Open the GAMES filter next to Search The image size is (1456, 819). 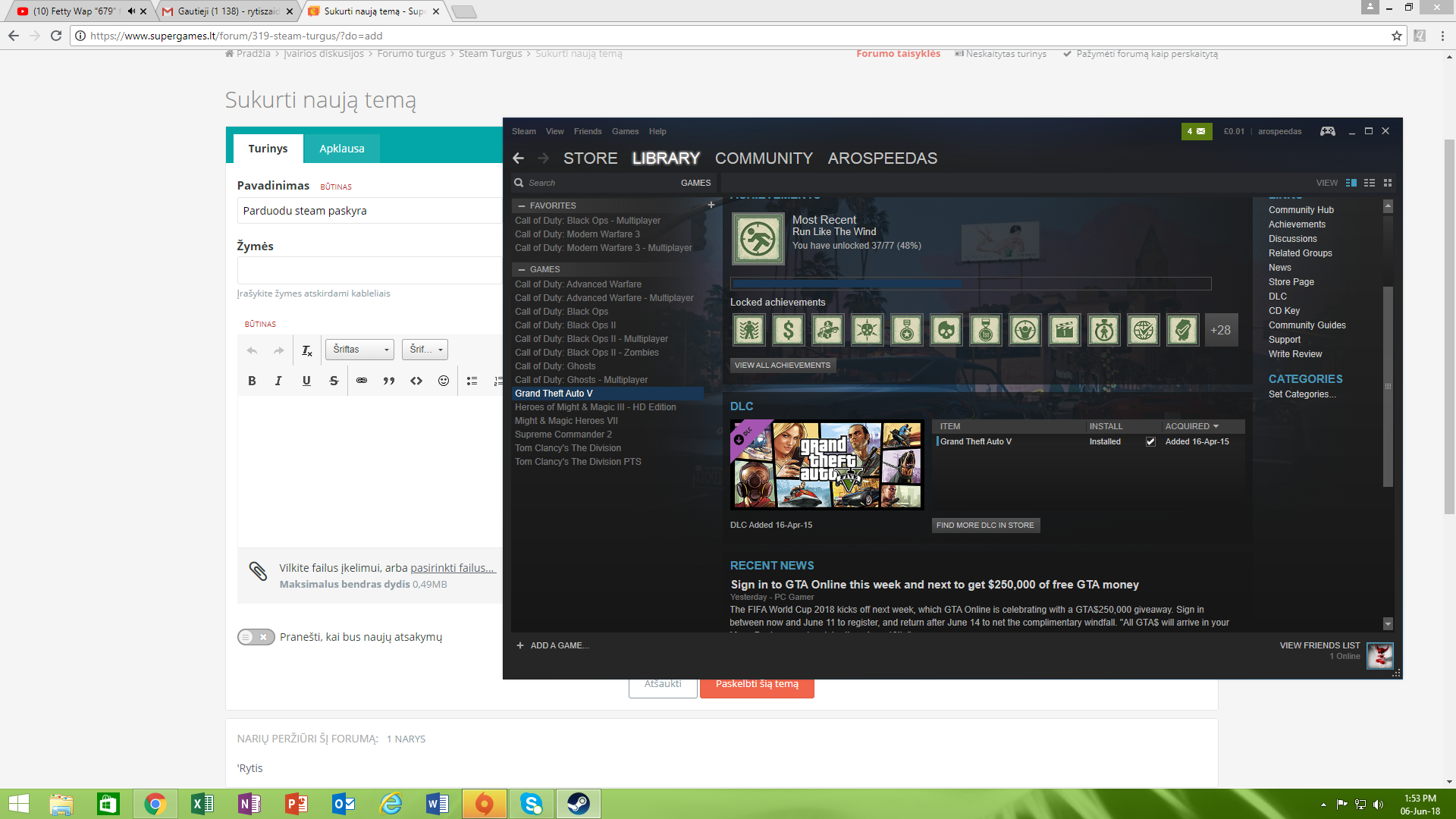695,183
